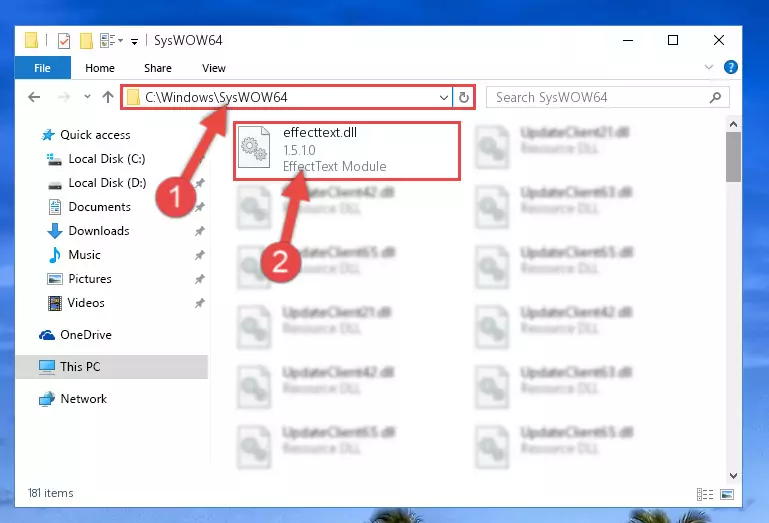Click the OneDrive cloud icon
This screenshot has height=523, width=769.
[x=47, y=335]
